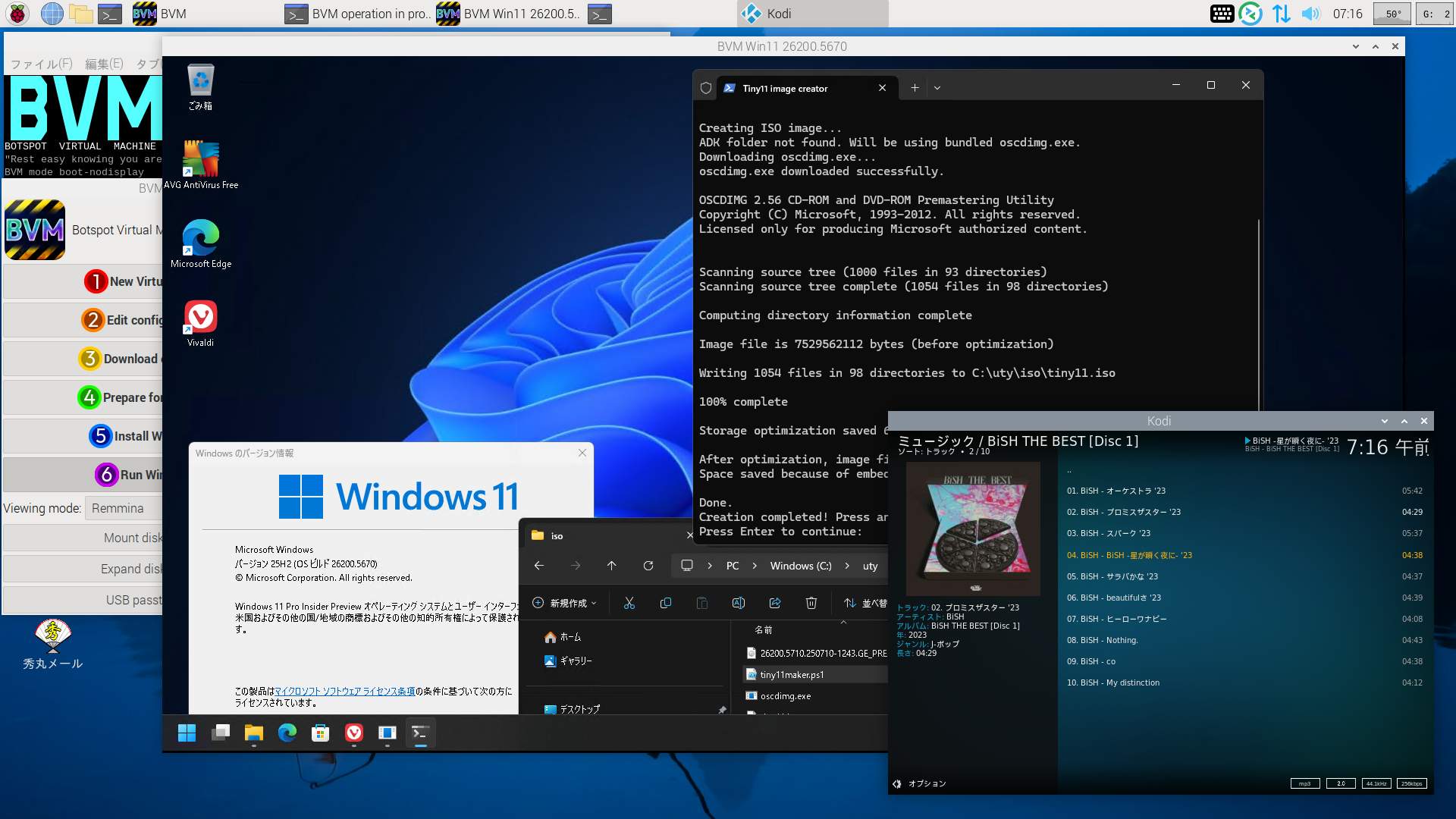Screen dimensions: 1456x819
Task: Click the Share icon in Explorer toolbar
Action: point(774,603)
